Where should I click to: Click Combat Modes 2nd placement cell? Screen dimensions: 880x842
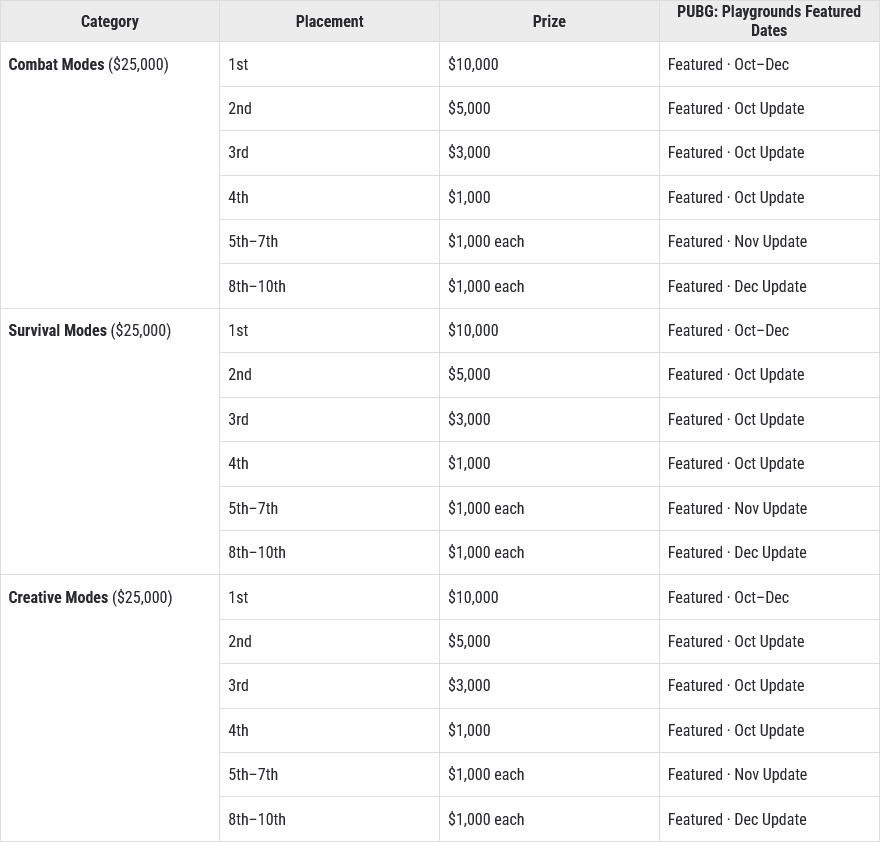tap(329, 108)
